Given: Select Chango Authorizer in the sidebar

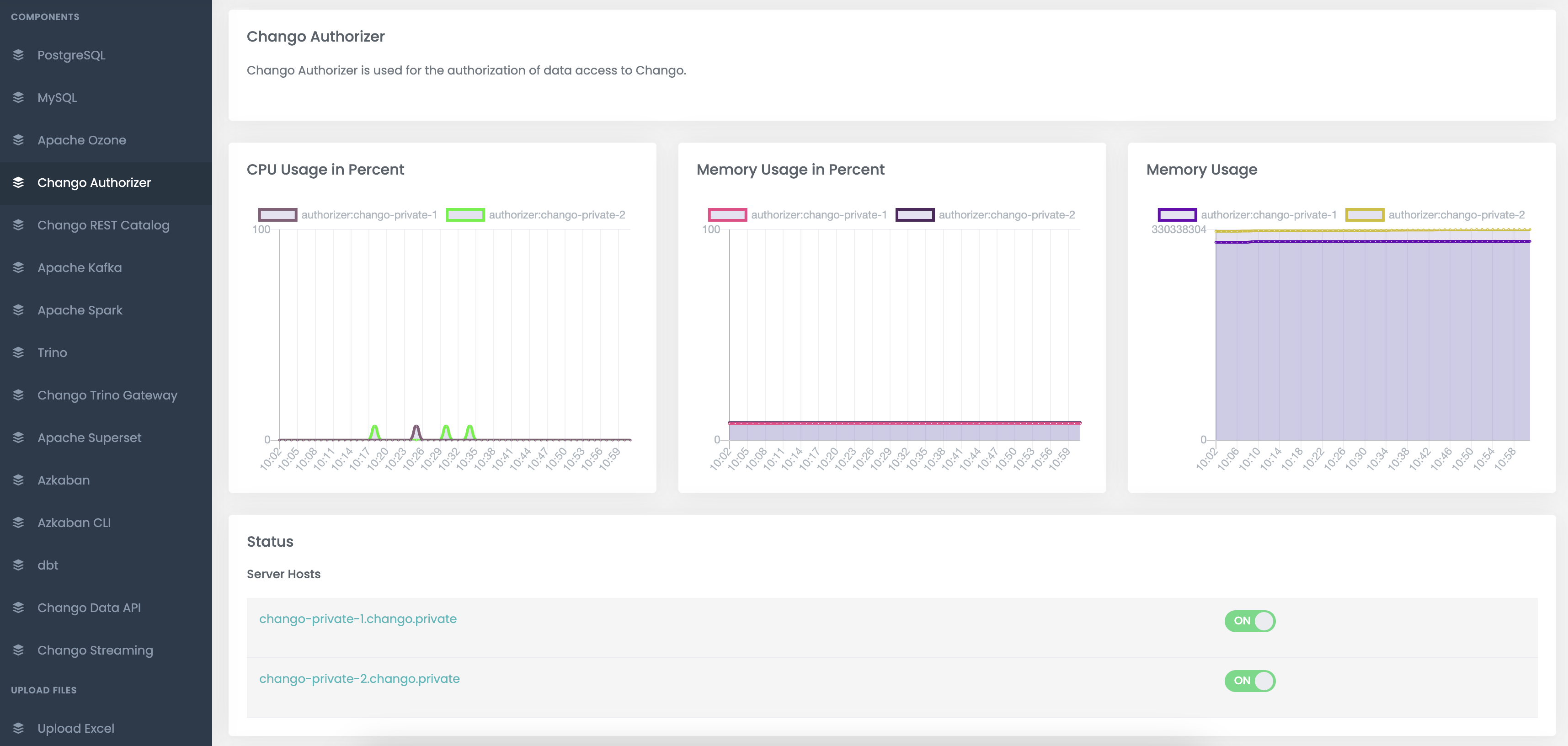Looking at the screenshot, I should click(106, 182).
